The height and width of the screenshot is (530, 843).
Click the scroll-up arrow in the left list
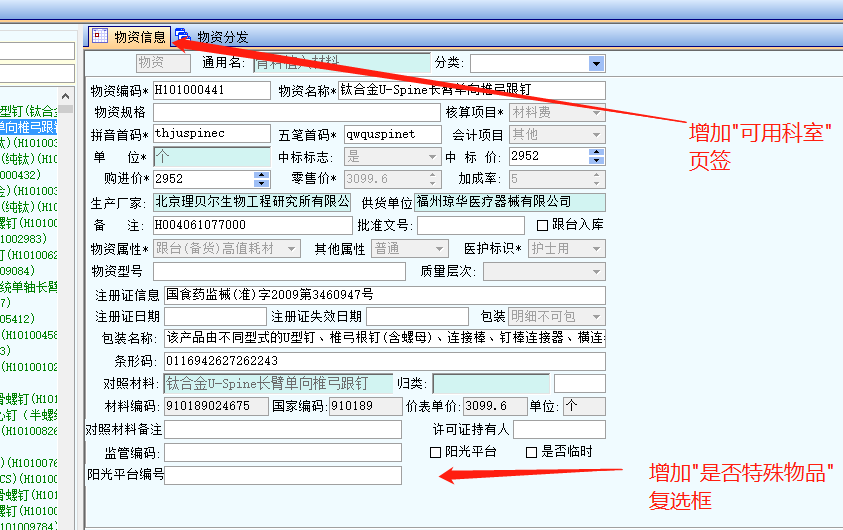coord(66,96)
